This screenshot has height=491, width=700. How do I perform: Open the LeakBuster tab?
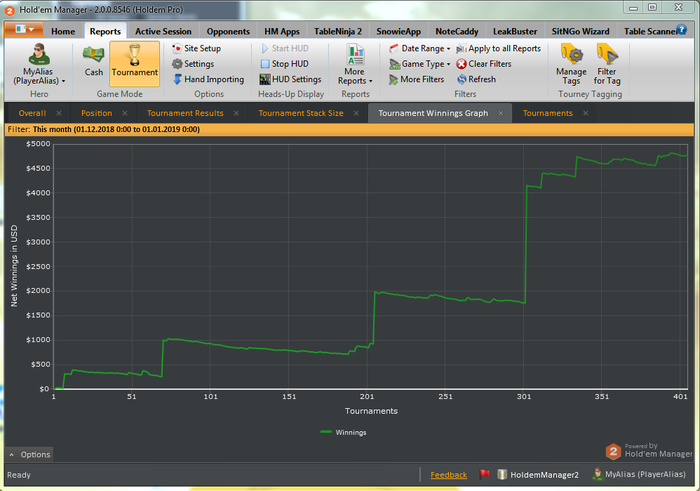[515, 31]
